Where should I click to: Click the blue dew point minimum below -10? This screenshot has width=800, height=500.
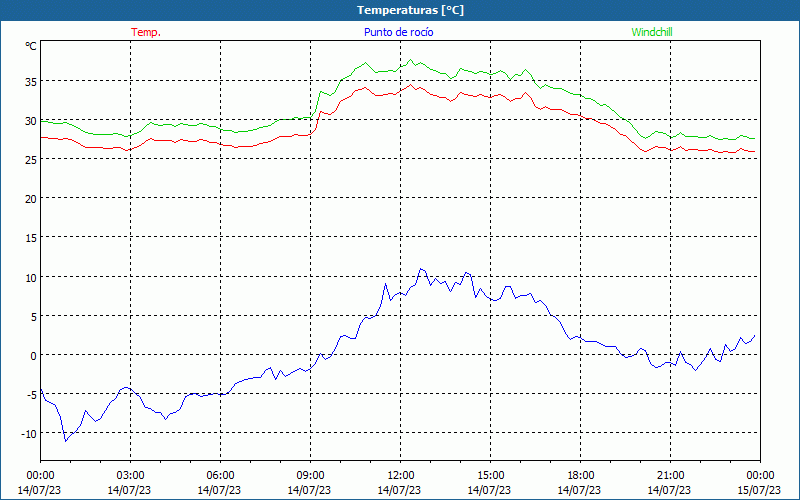[x=65, y=441]
